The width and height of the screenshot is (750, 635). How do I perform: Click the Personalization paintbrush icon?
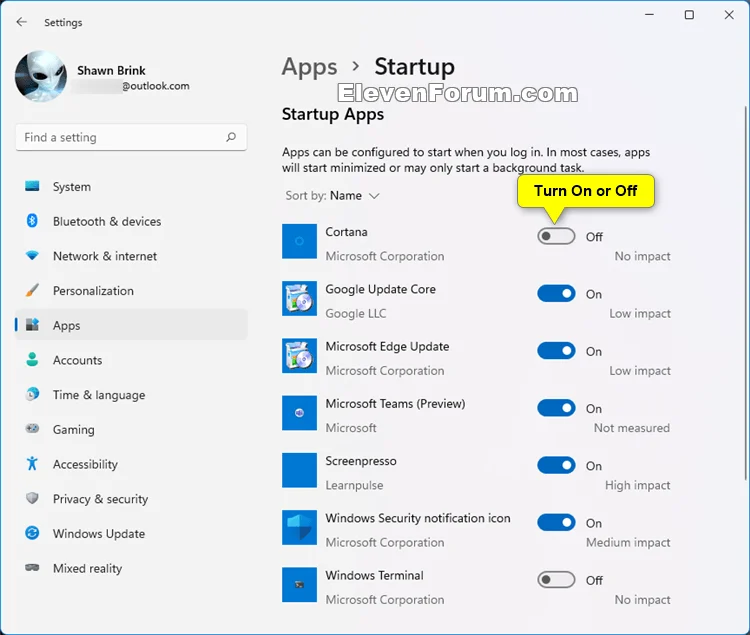pyautogui.click(x=32, y=290)
